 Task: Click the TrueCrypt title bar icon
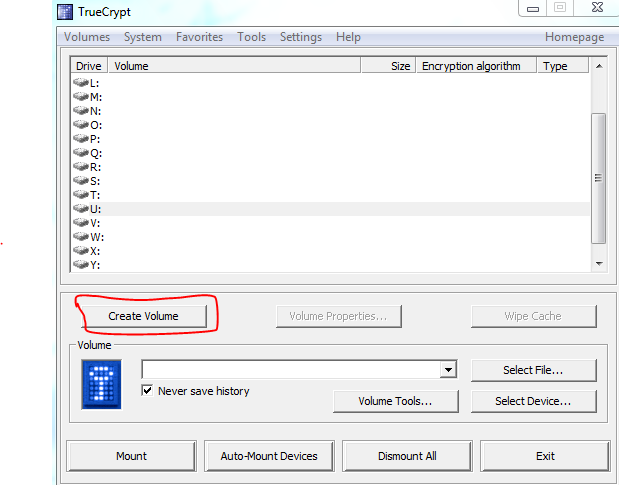[x=65, y=12]
